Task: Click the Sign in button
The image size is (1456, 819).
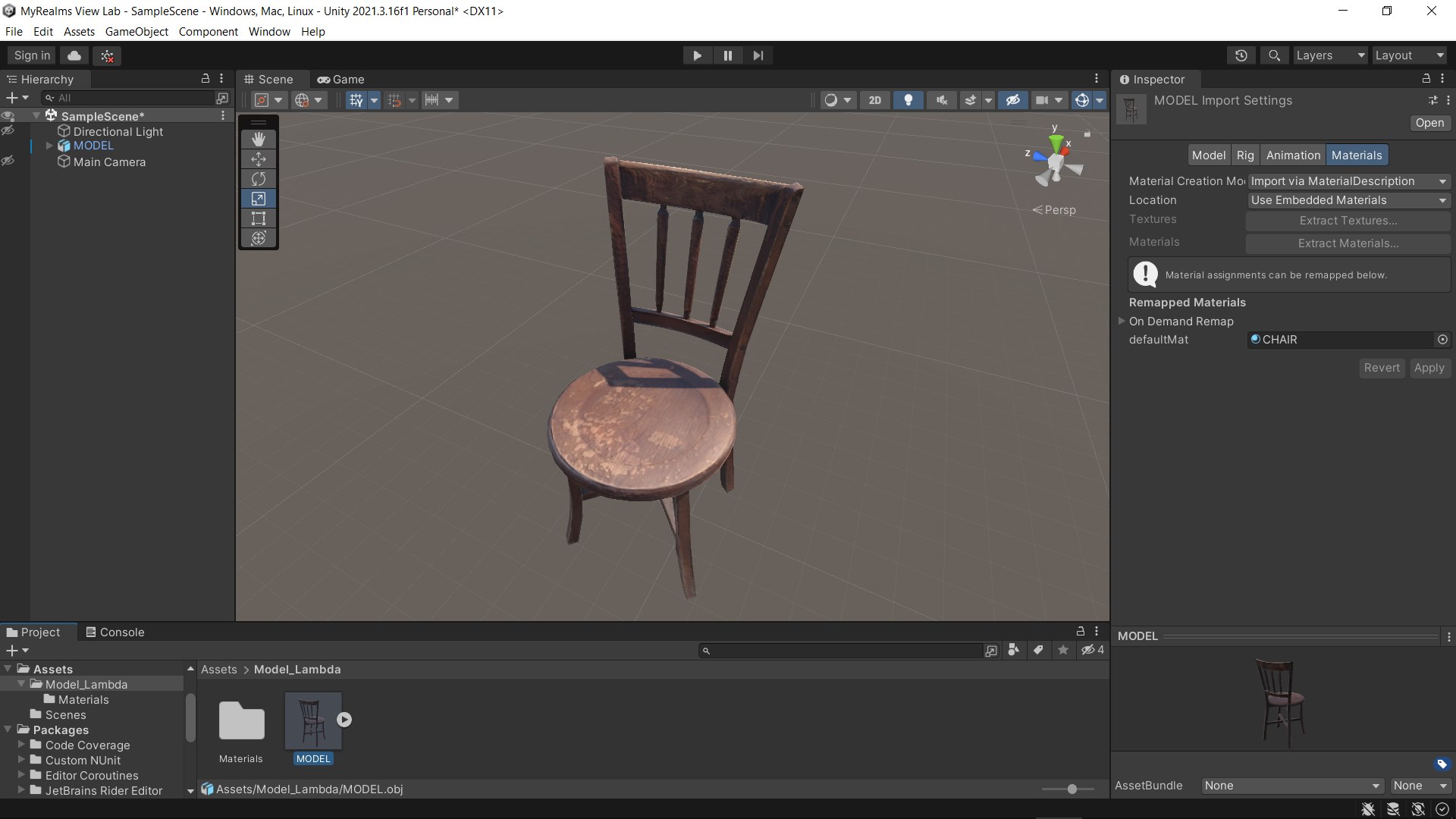Action: click(32, 55)
